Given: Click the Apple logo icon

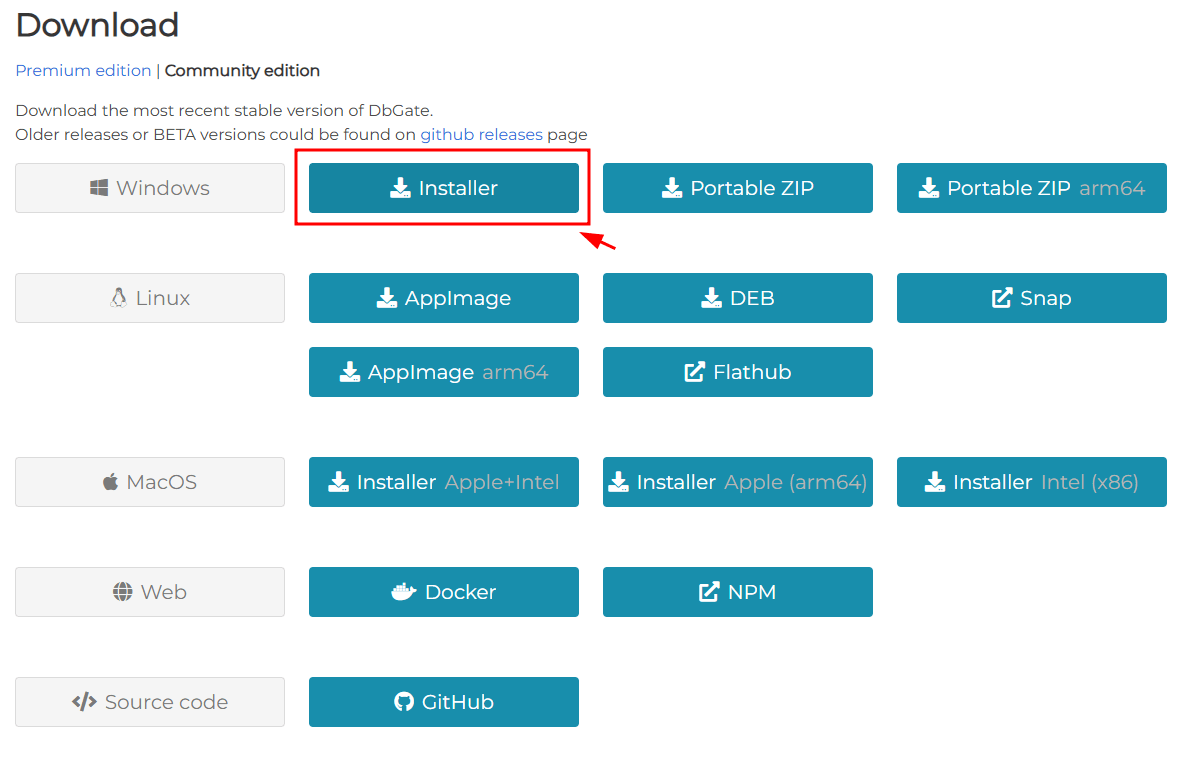Looking at the screenshot, I should [x=110, y=482].
